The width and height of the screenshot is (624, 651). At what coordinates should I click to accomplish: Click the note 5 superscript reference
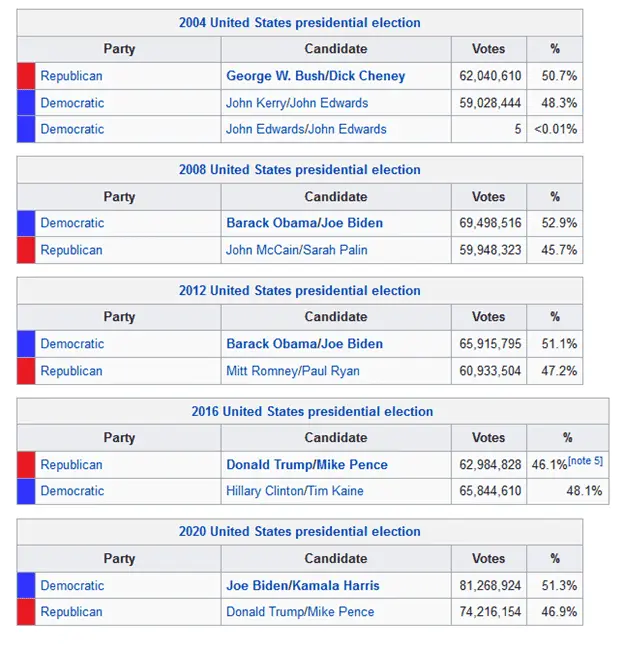[x=586, y=461]
